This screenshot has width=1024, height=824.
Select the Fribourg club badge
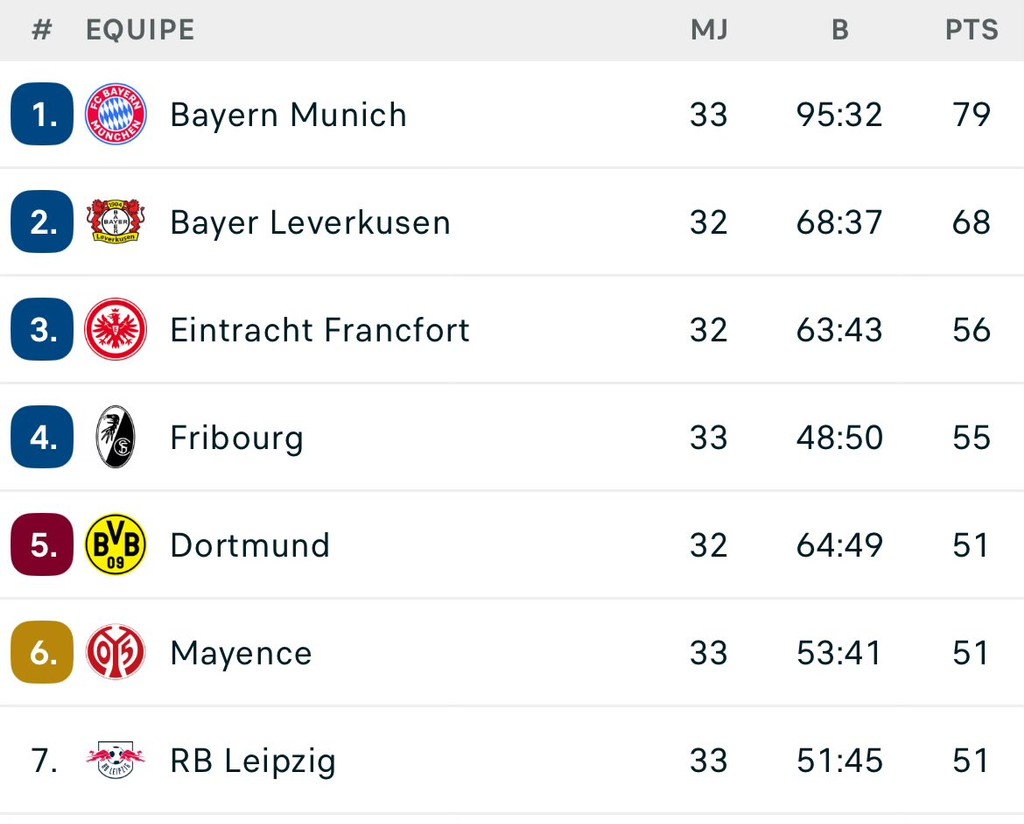[116, 437]
